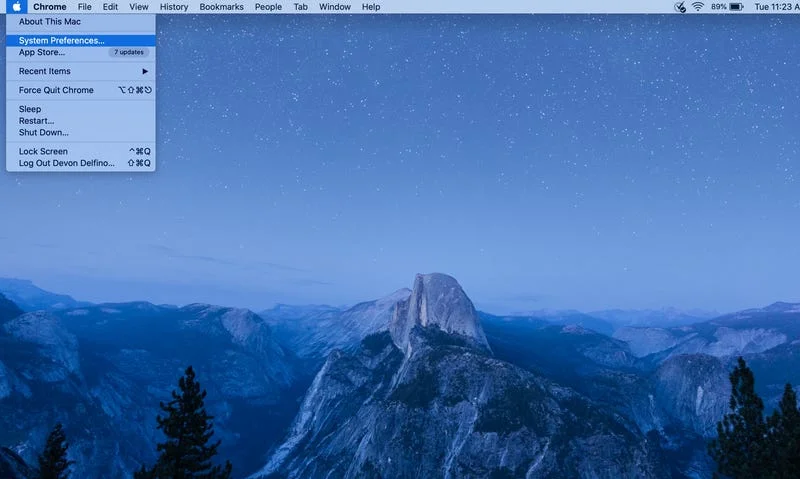Screen dimensions: 800x479
Task: Select Shut Down option
Action: click(43, 132)
